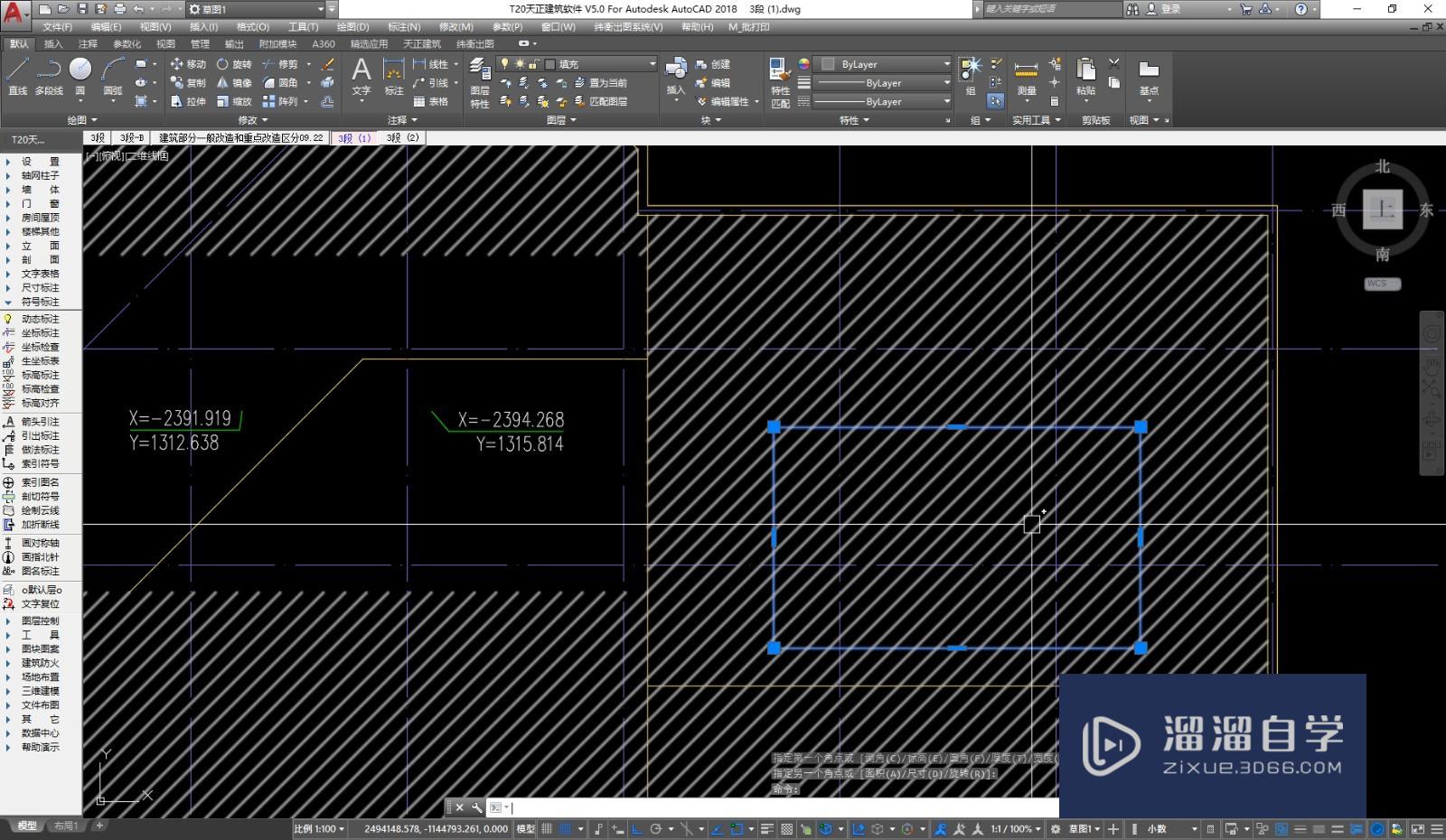Click the Rotate (旋转) tool
Screen dimensions: 1446x840
click(x=233, y=64)
